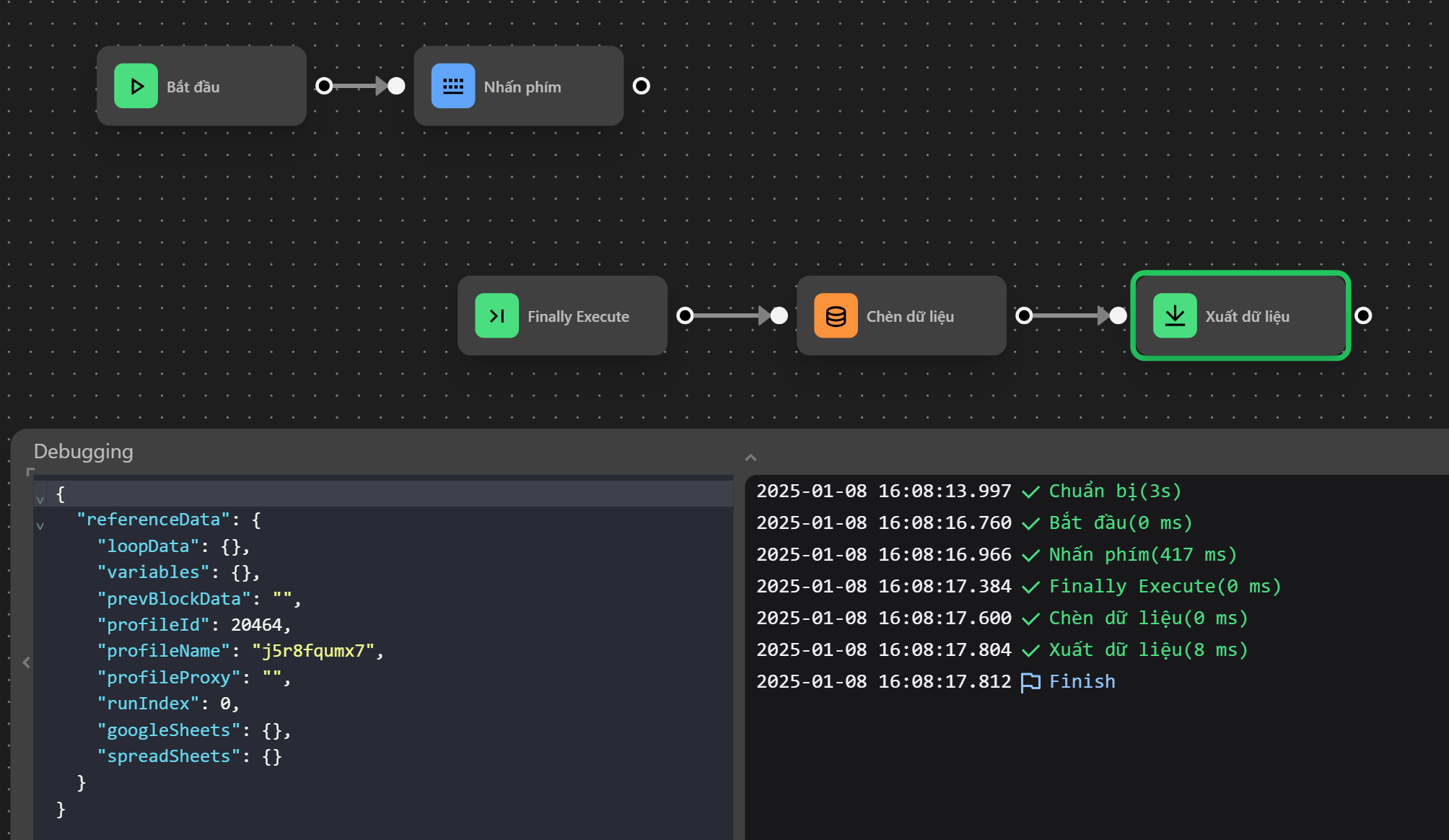
Task: Collapse the root JSON object arrow
Action: click(40, 499)
